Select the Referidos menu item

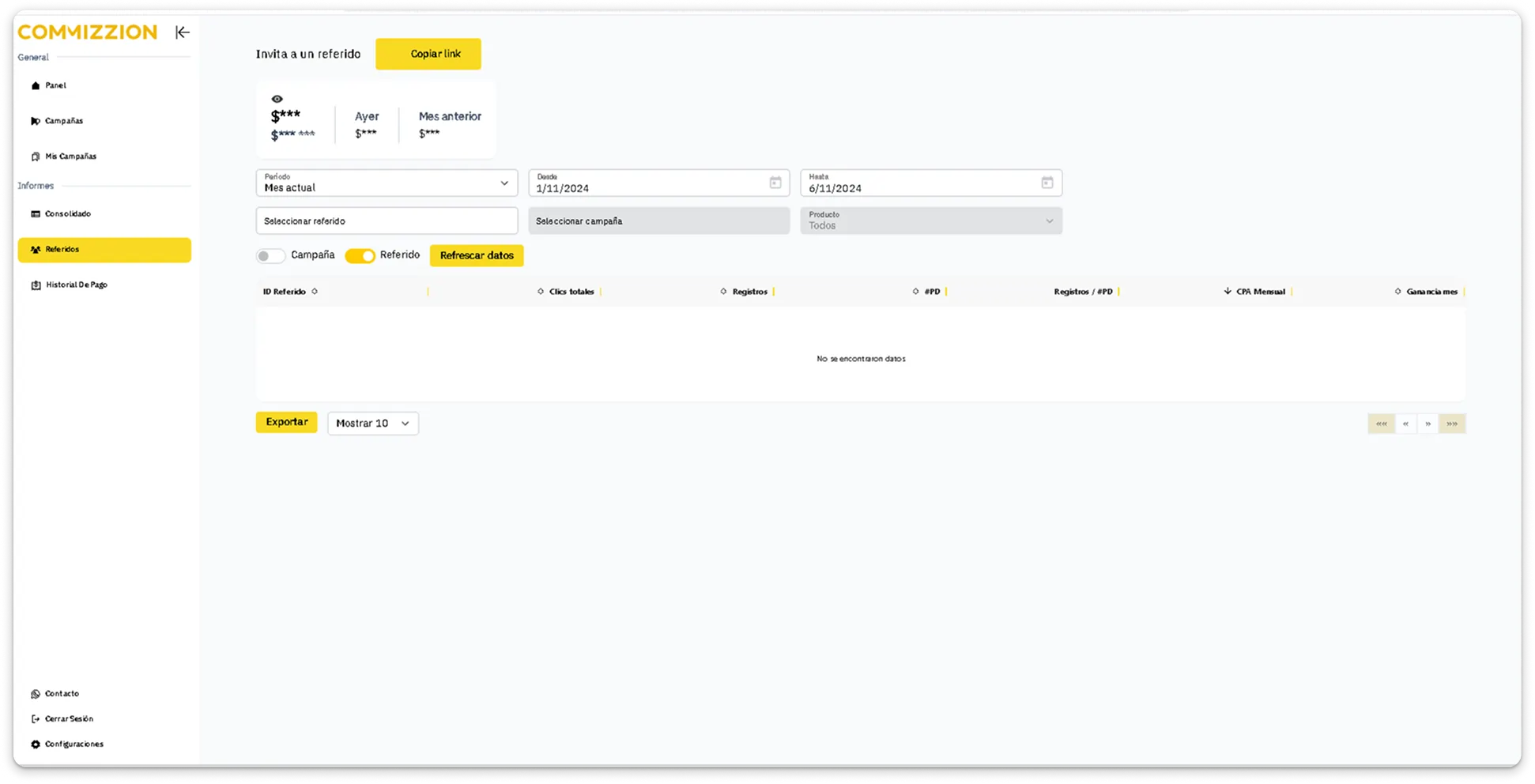click(x=104, y=250)
